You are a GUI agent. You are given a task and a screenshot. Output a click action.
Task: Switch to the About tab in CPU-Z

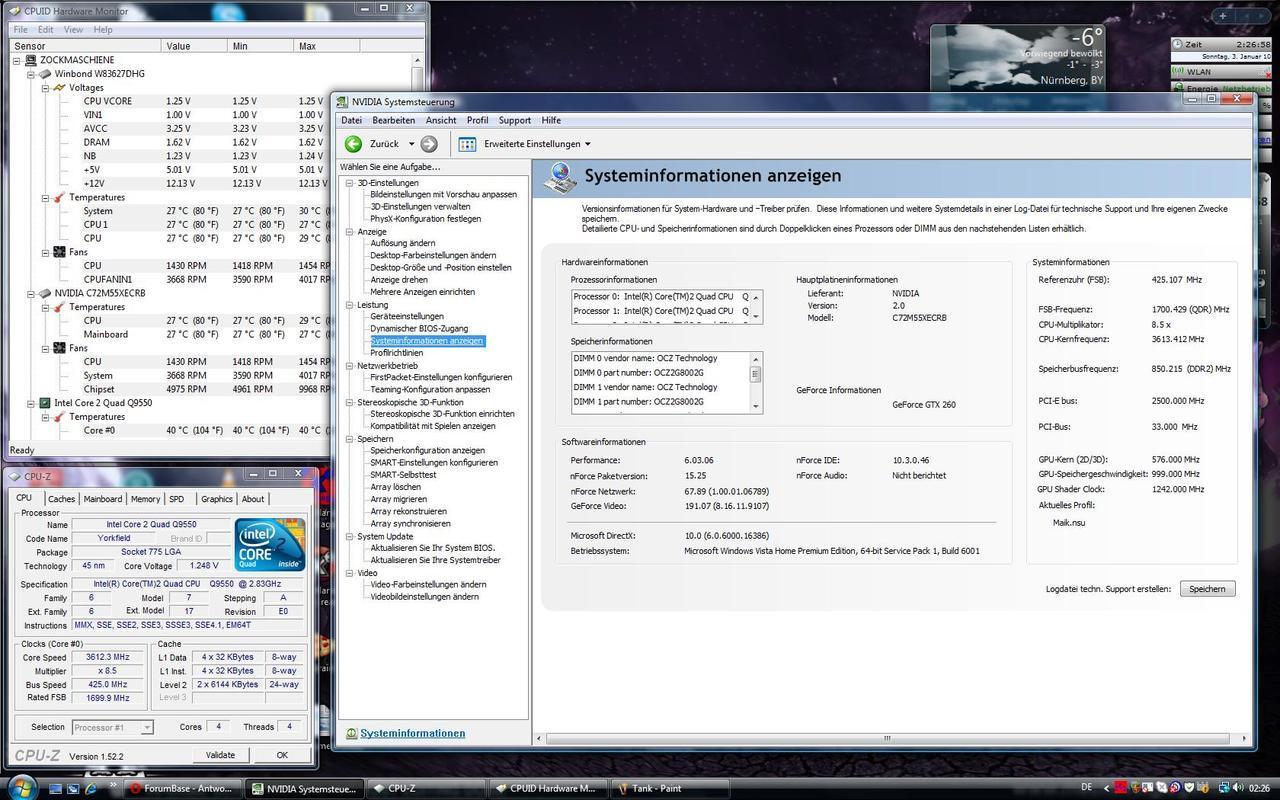coord(253,498)
